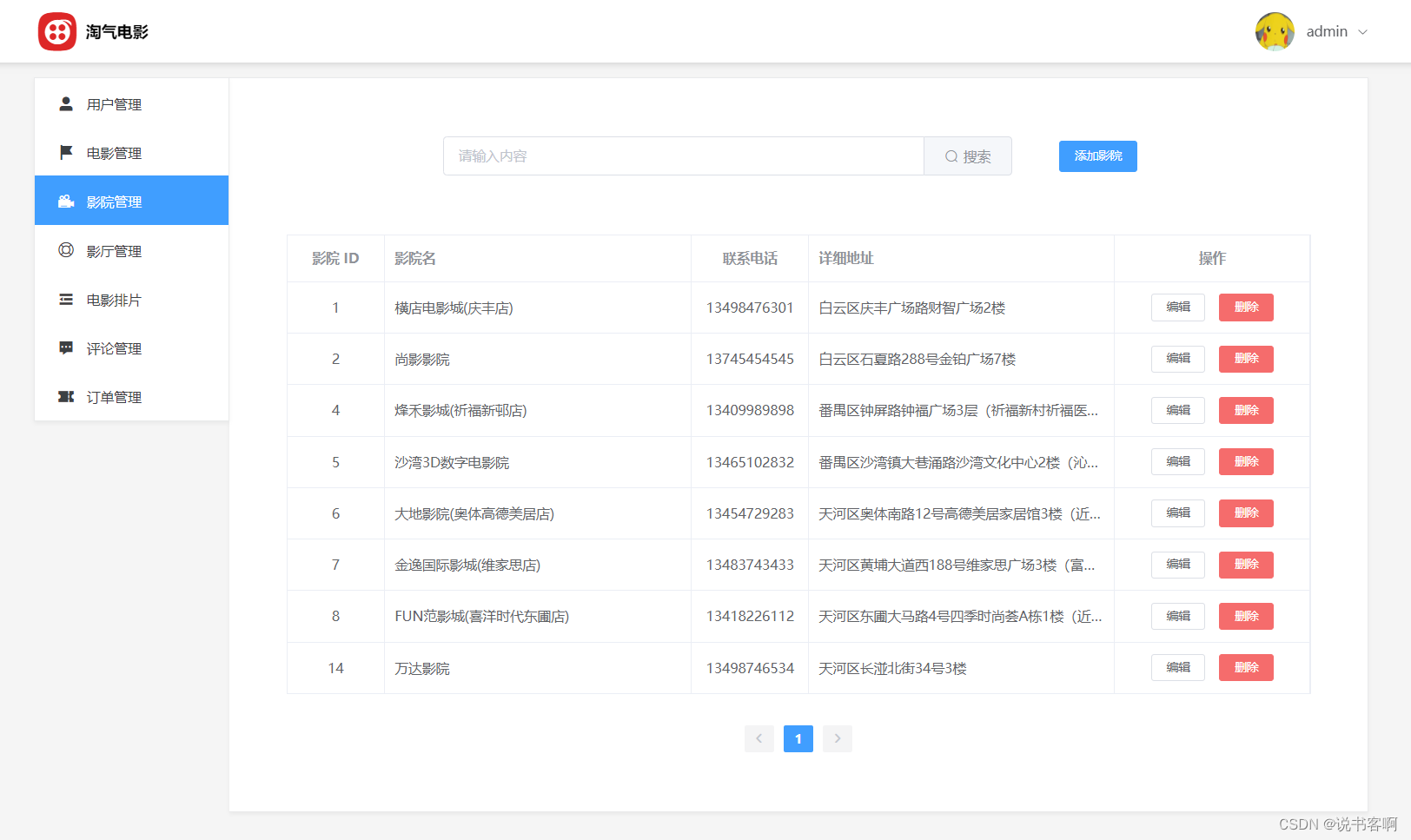This screenshot has width=1411, height=840.
Task: Open the 订单管理 menu item
Action: point(131,397)
